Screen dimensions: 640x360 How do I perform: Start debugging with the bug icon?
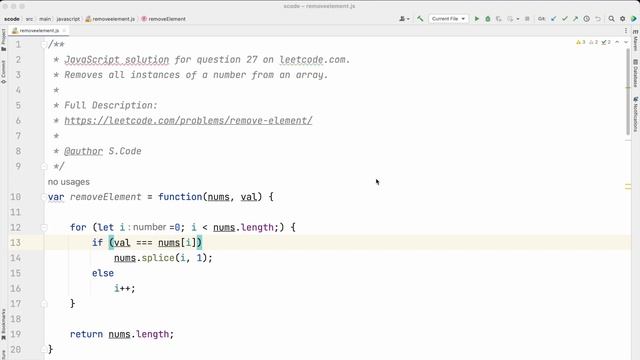click(x=487, y=19)
